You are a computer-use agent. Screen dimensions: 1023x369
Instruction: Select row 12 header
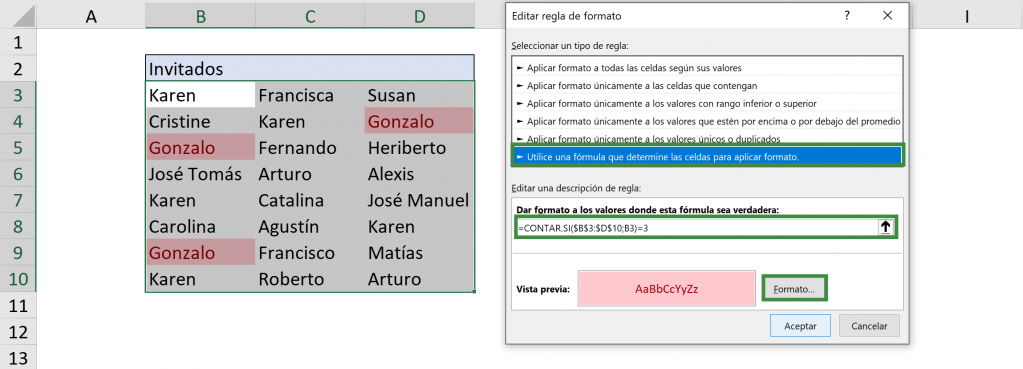(18, 332)
